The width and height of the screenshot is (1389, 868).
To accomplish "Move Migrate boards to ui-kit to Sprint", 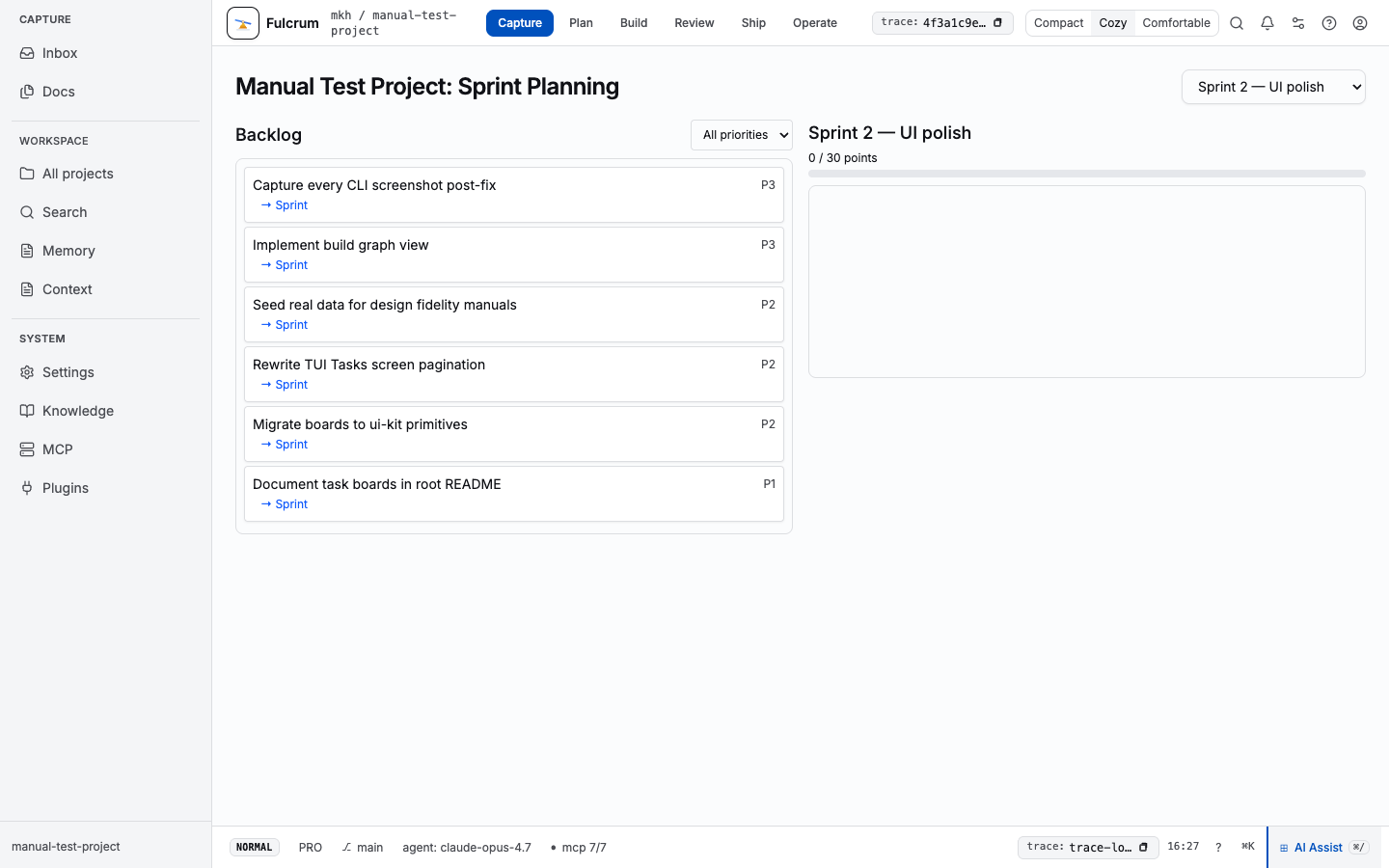I will [285, 445].
